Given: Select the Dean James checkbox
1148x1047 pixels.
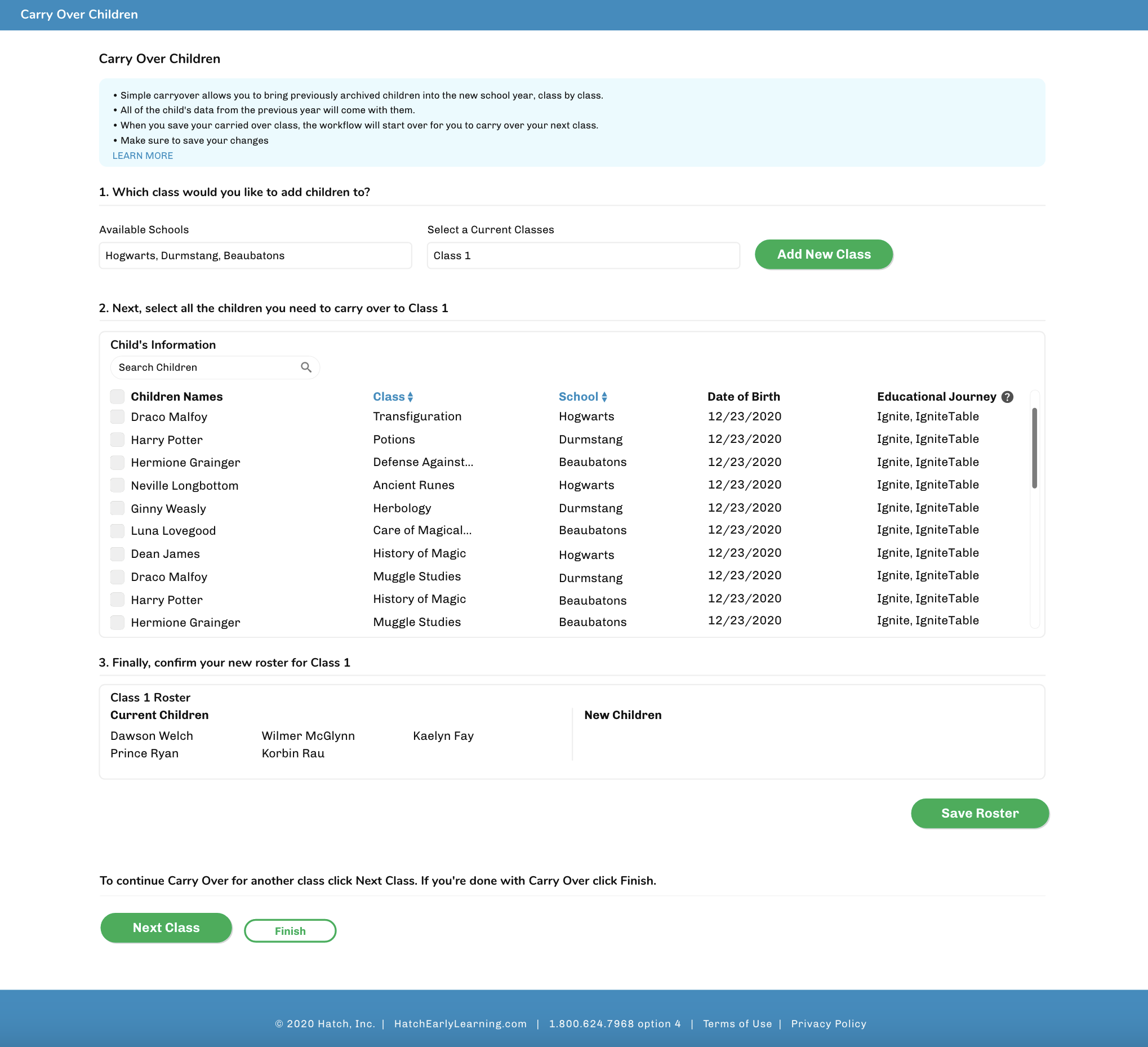Looking at the screenshot, I should point(117,554).
